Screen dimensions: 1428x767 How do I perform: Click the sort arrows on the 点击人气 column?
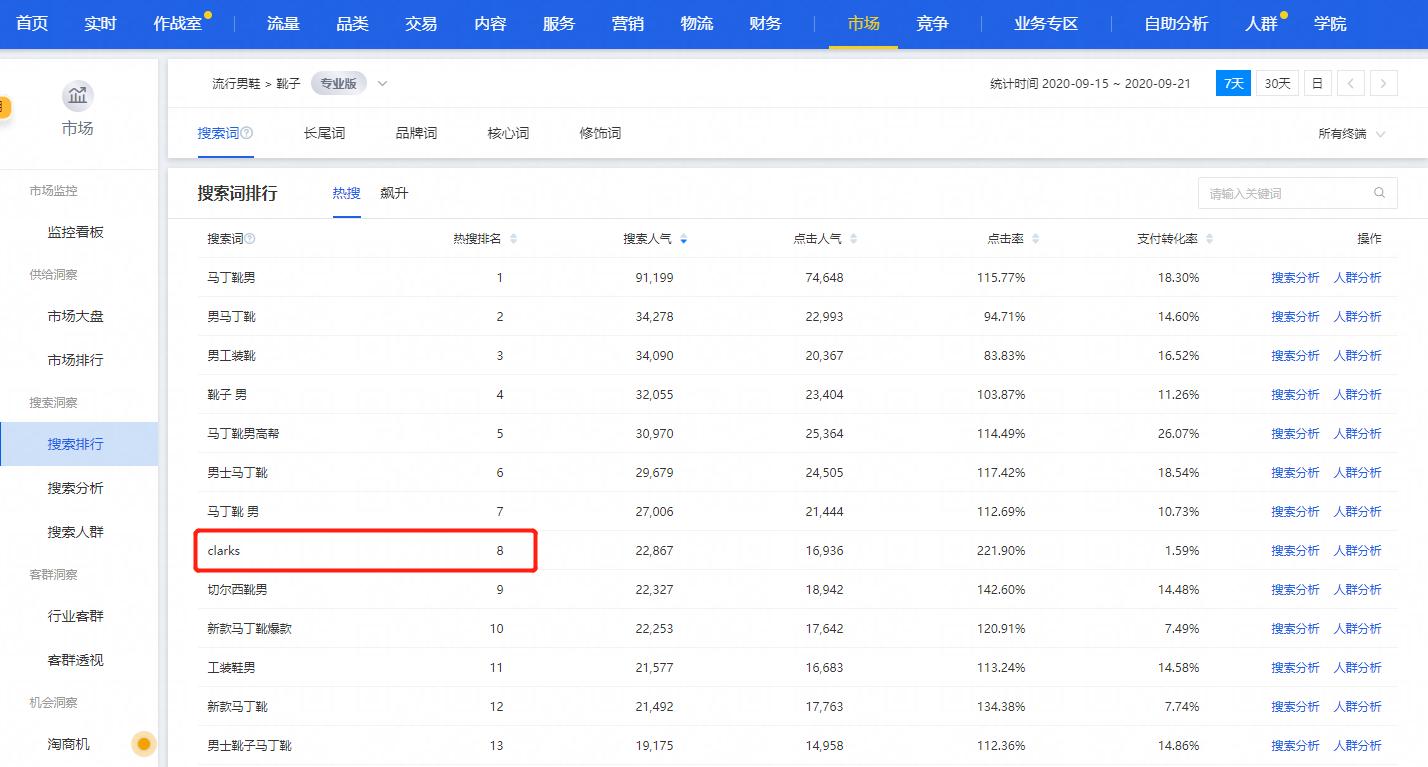tap(851, 238)
